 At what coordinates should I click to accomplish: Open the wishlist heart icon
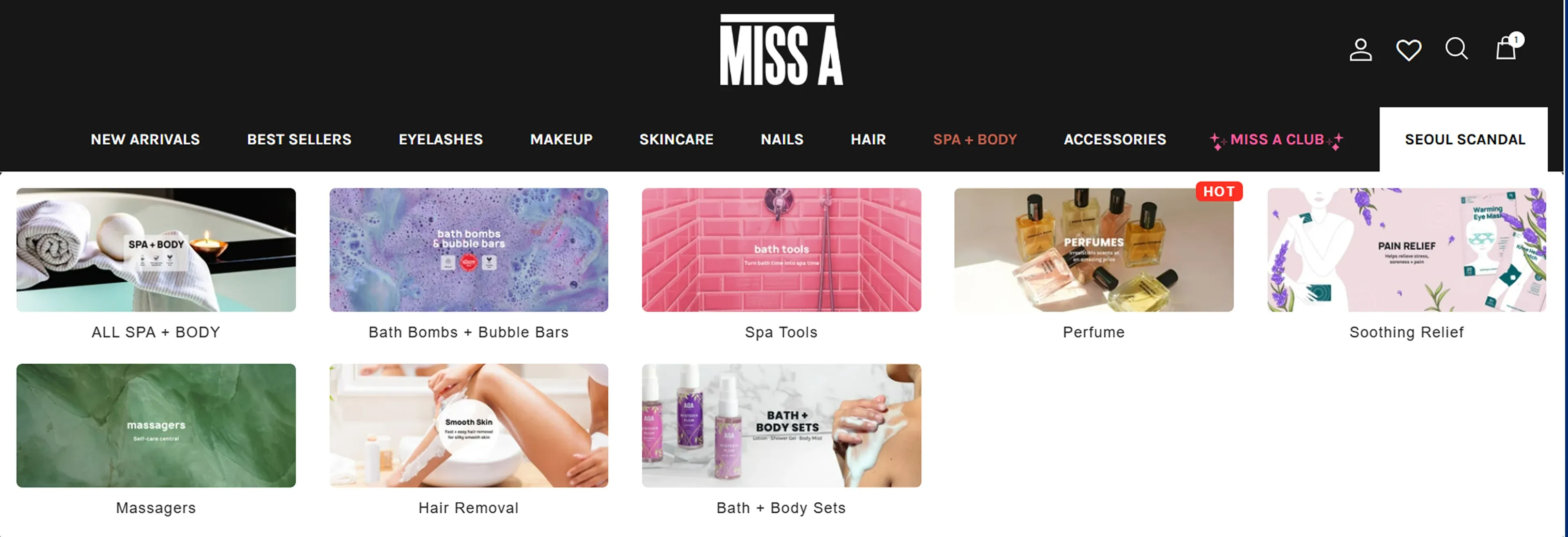point(1408,49)
